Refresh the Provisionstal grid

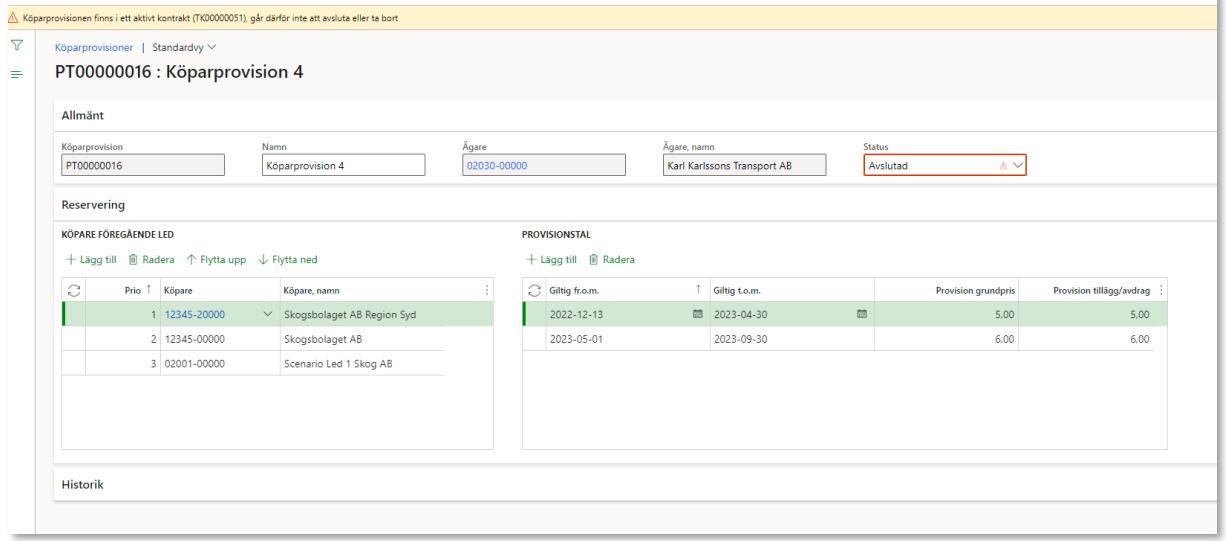click(x=534, y=290)
